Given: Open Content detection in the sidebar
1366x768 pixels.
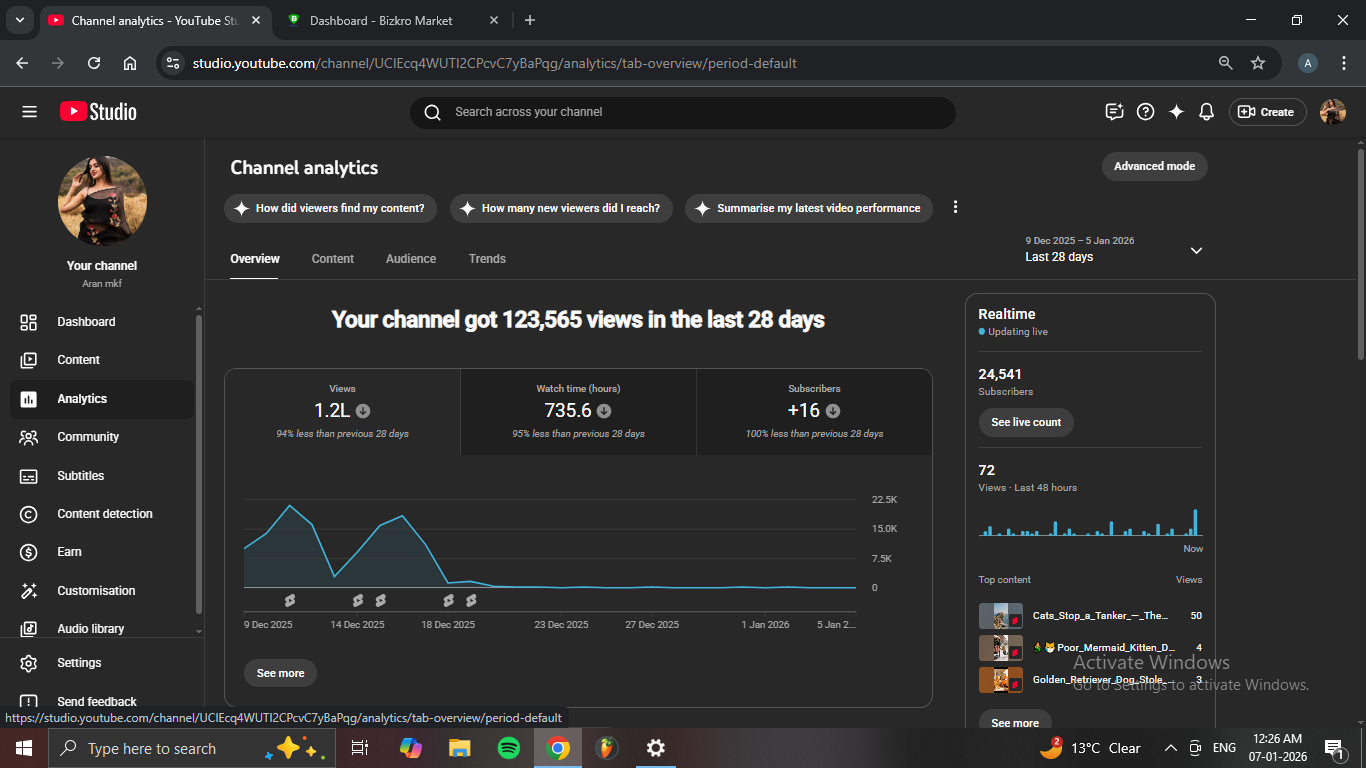Looking at the screenshot, I should 104,514.
